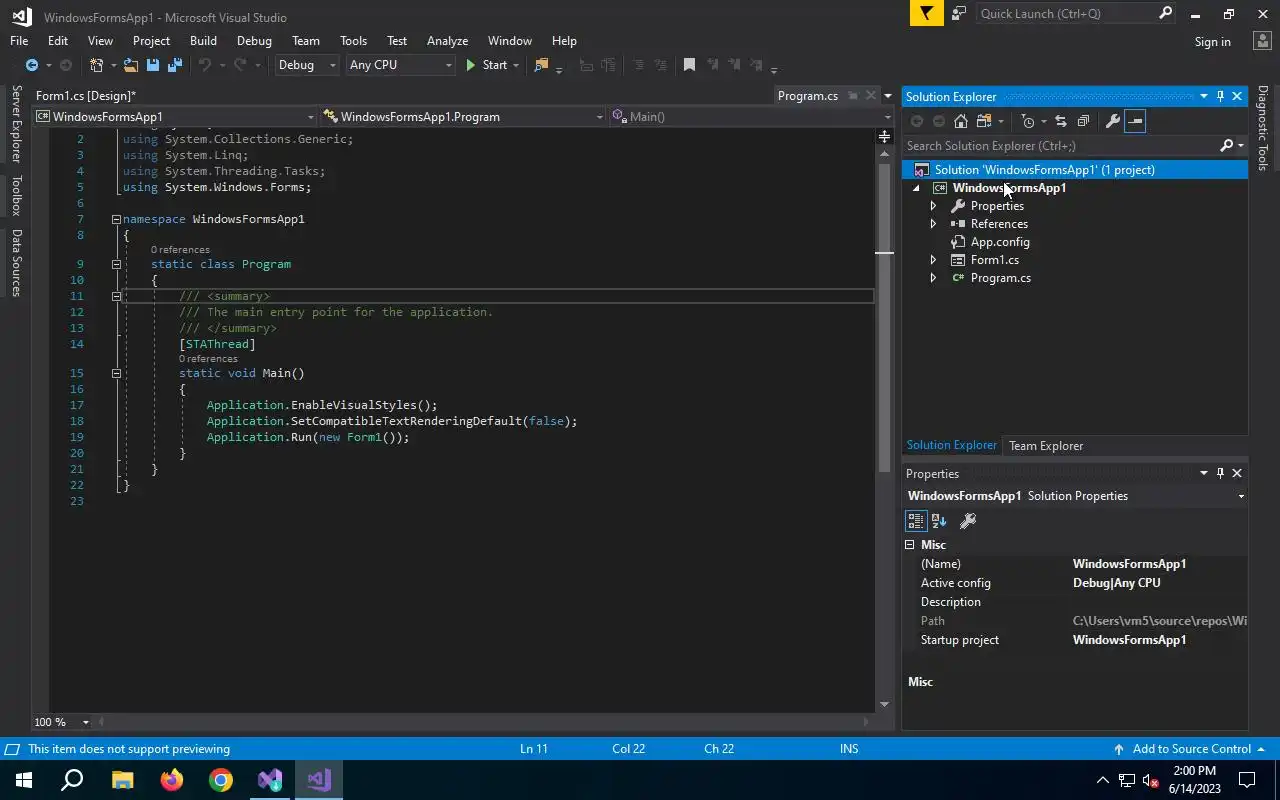The width and height of the screenshot is (1280, 800).
Task: Click the New Project toolbar icon
Action: (x=96, y=65)
